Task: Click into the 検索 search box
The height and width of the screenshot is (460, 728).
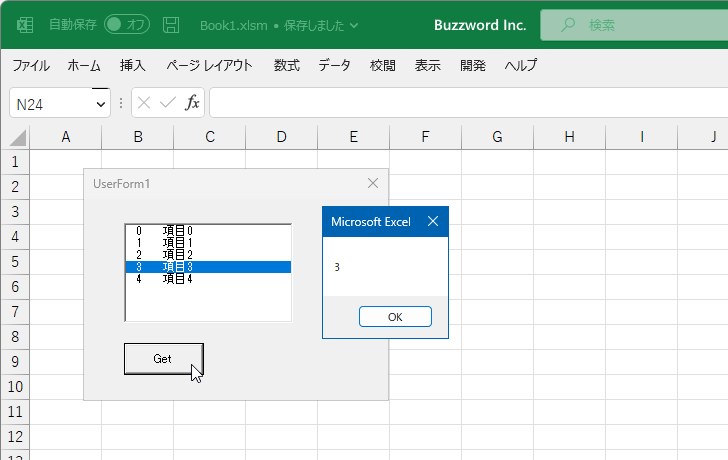Action: pos(634,25)
